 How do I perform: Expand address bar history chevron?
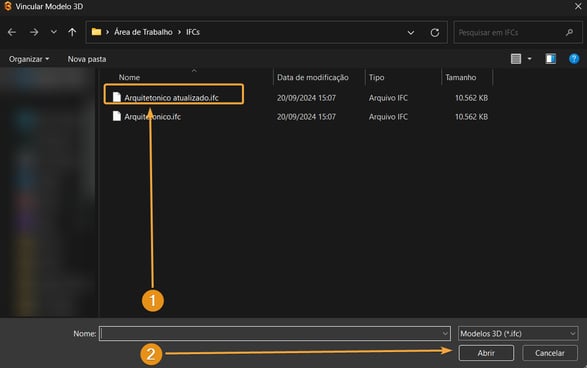[411, 33]
